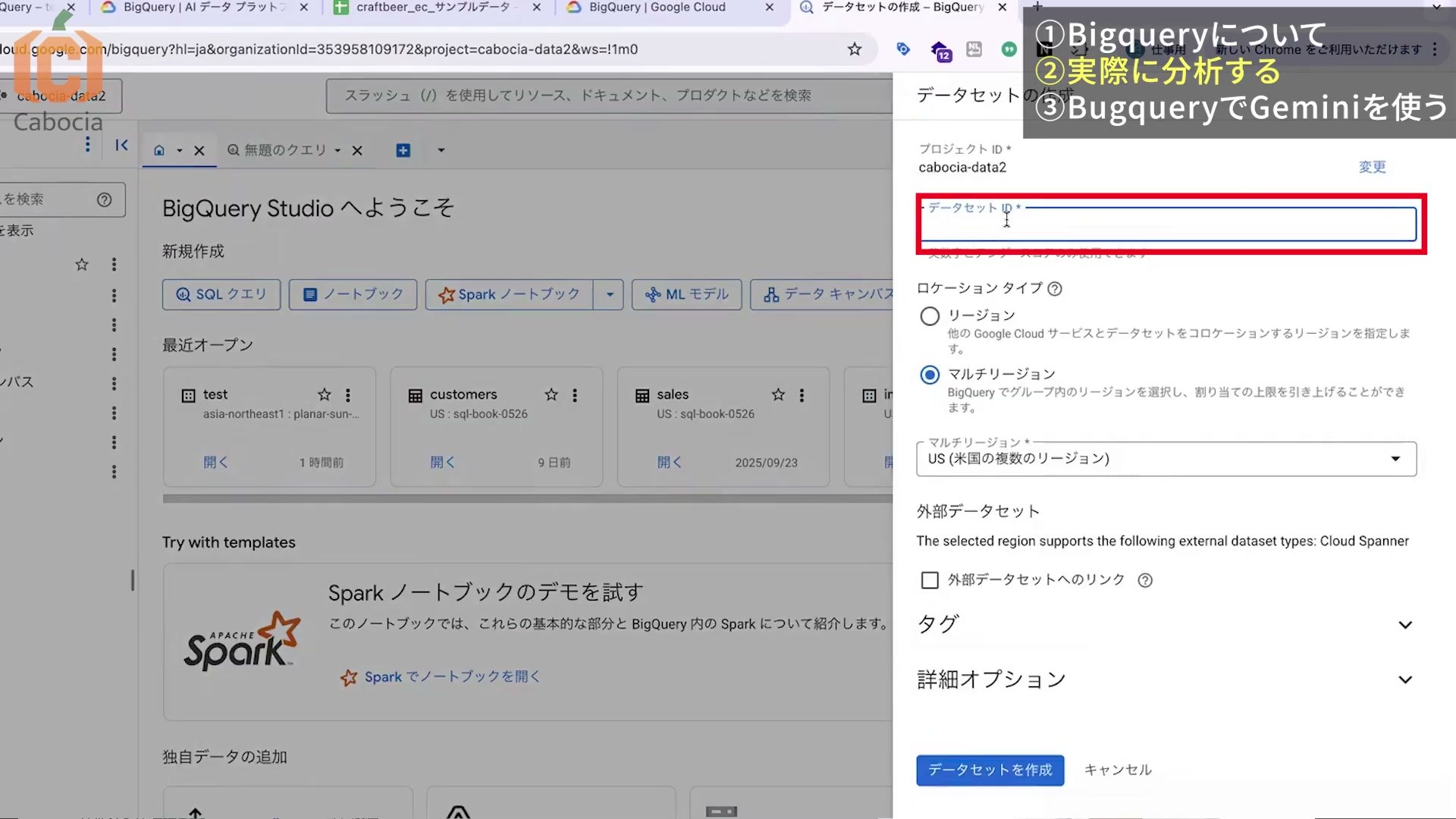The height and width of the screenshot is (819, 1456).
Task: Collapse the explorer panel with the arrow icon
Action: [121, 145]
